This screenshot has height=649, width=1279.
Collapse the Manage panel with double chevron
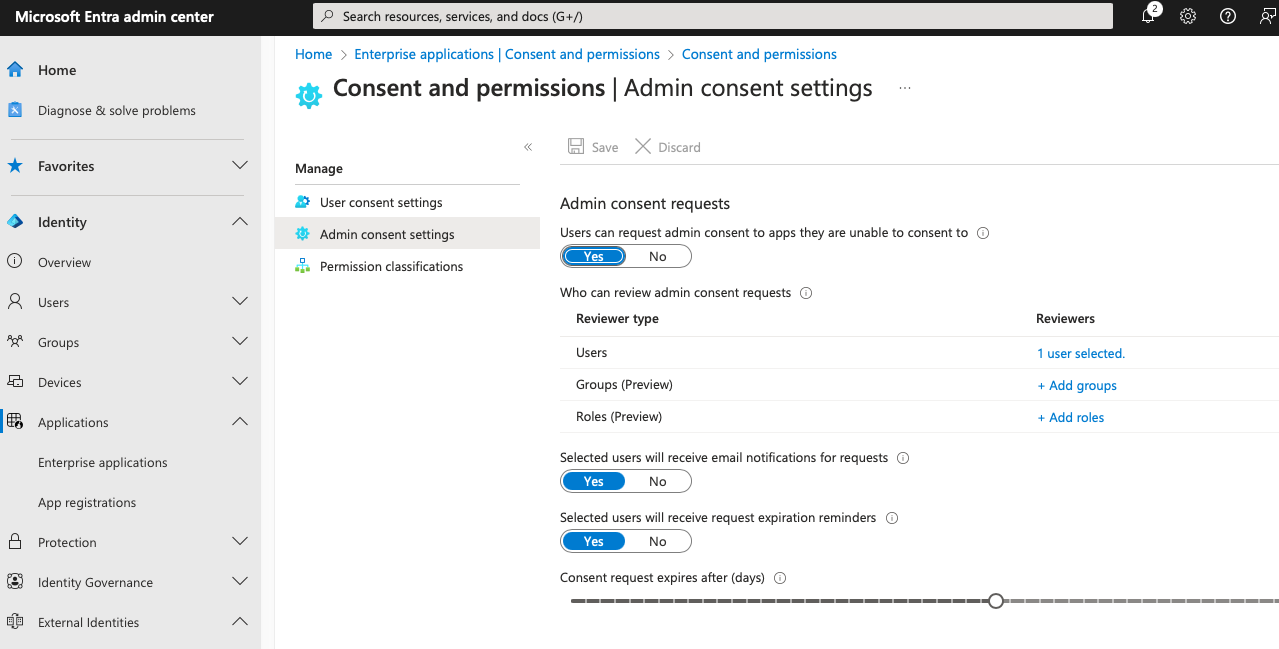(x=528, y=147)
